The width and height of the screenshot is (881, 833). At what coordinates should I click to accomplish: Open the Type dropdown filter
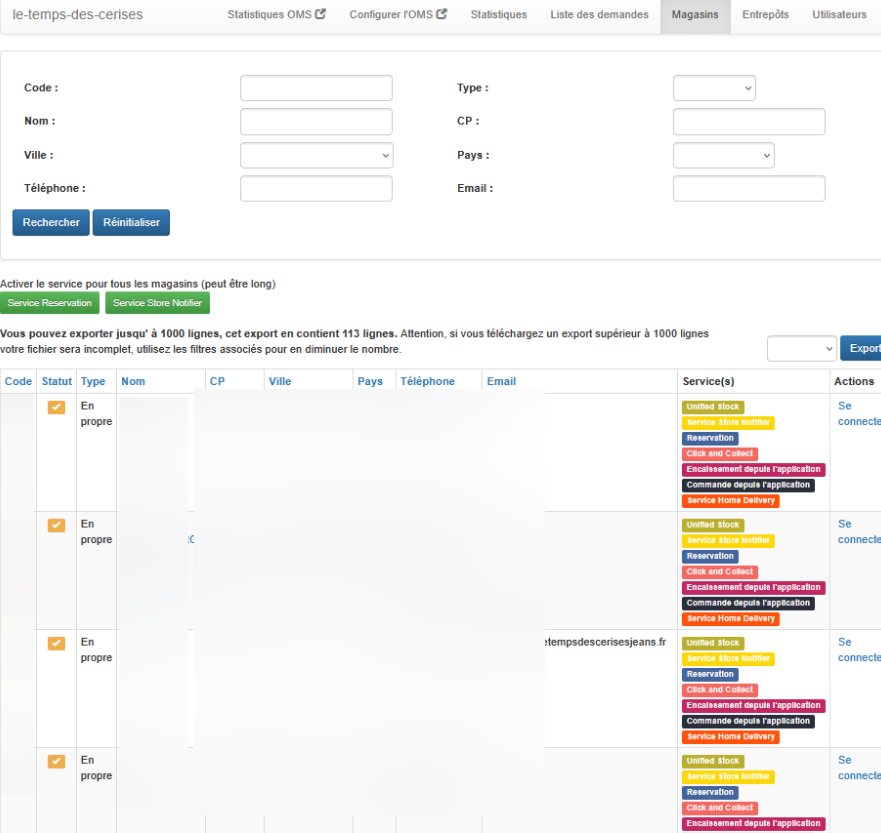(x=714, y=88)
